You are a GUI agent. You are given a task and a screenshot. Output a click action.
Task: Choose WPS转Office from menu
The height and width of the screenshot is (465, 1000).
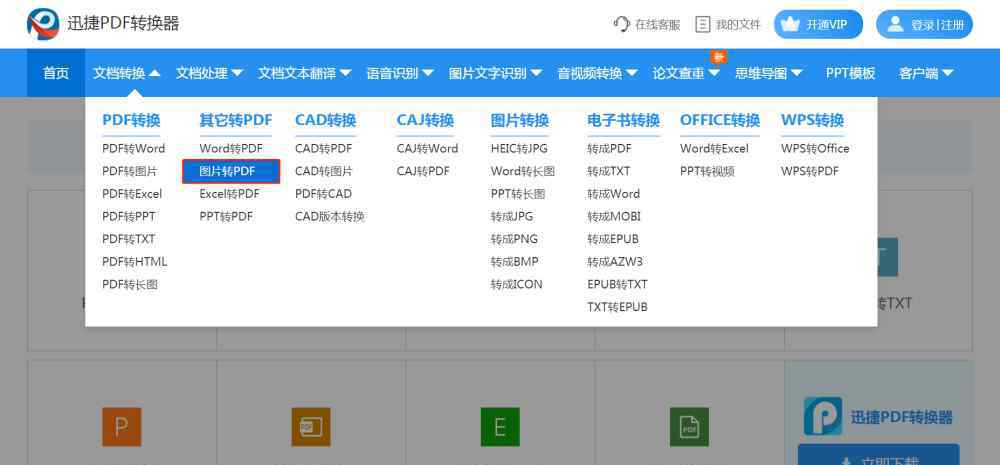pyautogui.click(x=815, y=149)
